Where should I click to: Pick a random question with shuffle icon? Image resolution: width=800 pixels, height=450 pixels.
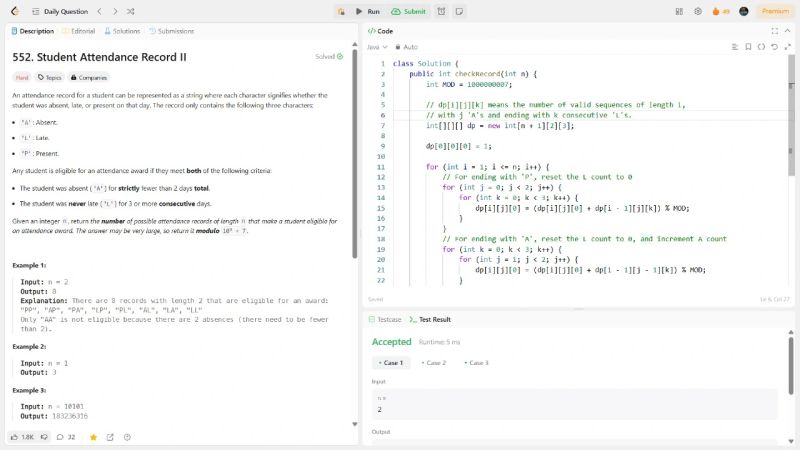coord(131,11)
